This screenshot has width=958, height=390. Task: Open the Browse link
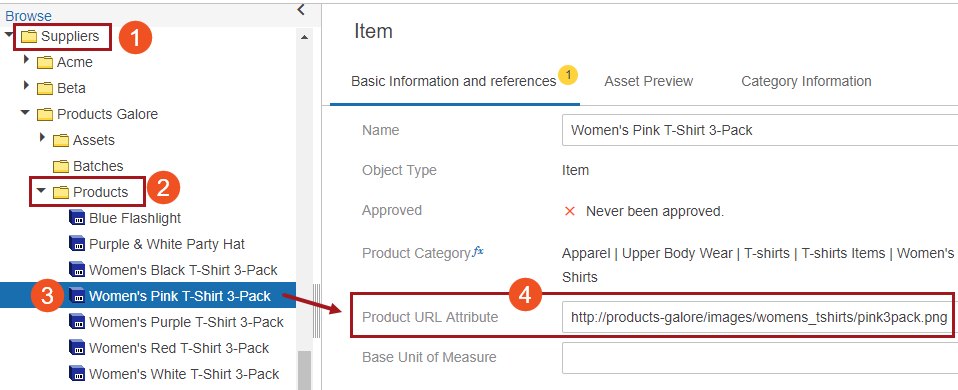pos(29,17)
